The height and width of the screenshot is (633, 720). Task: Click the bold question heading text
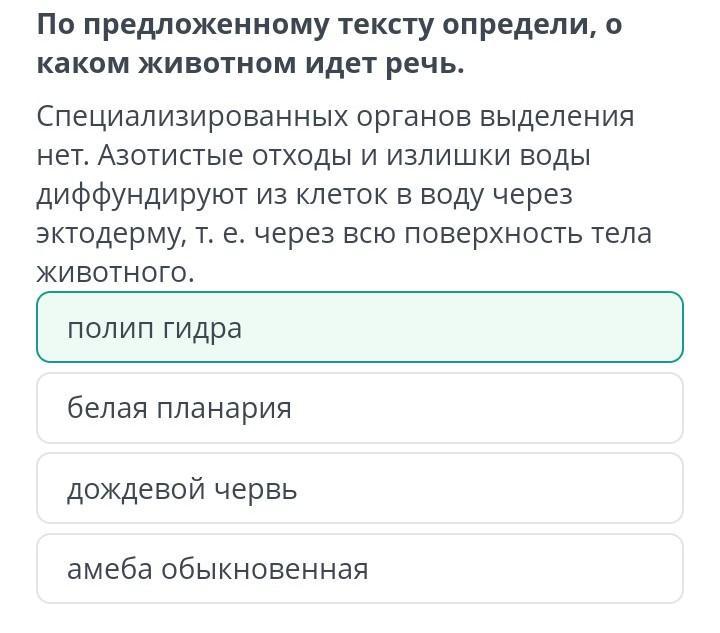point(330,45)
